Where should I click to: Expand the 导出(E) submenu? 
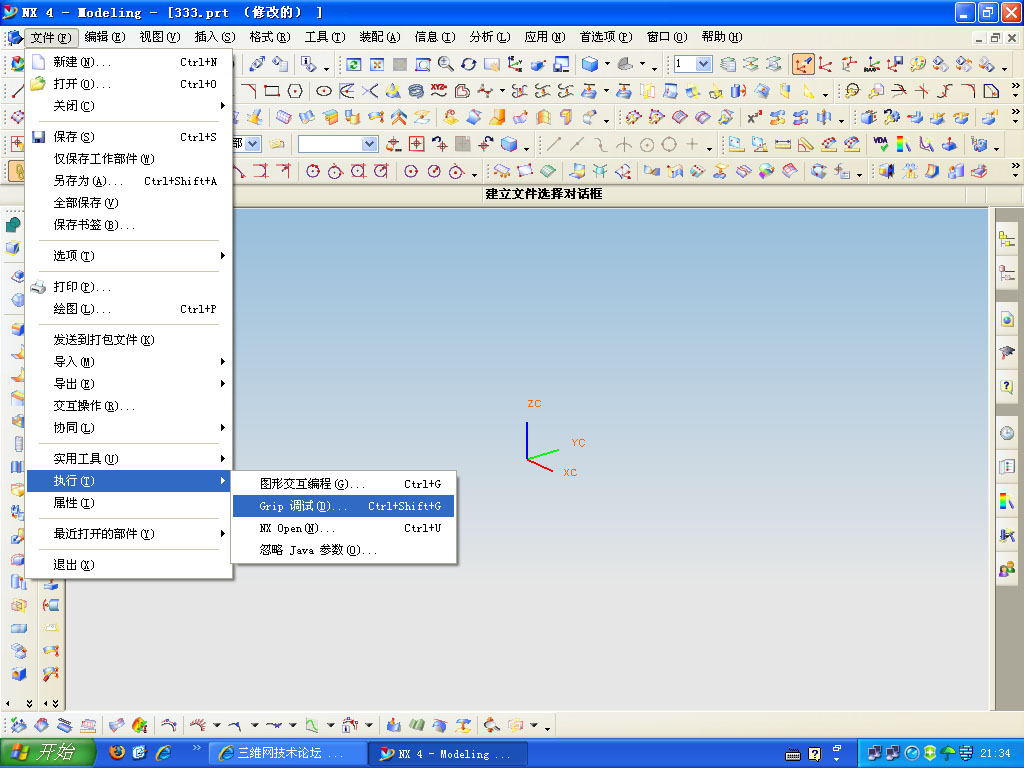pos(129,384)
